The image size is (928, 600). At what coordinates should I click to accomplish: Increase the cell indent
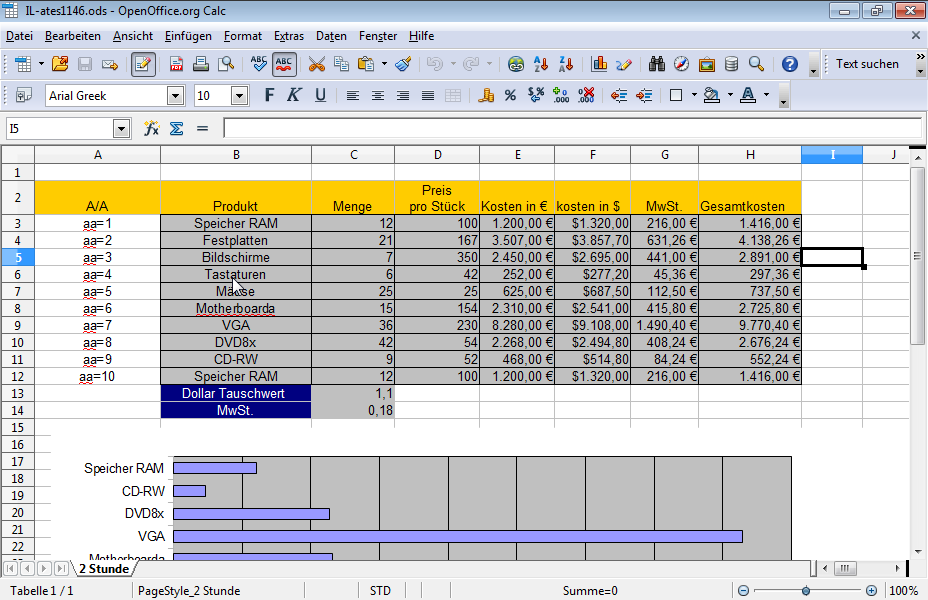coord(643,95)
